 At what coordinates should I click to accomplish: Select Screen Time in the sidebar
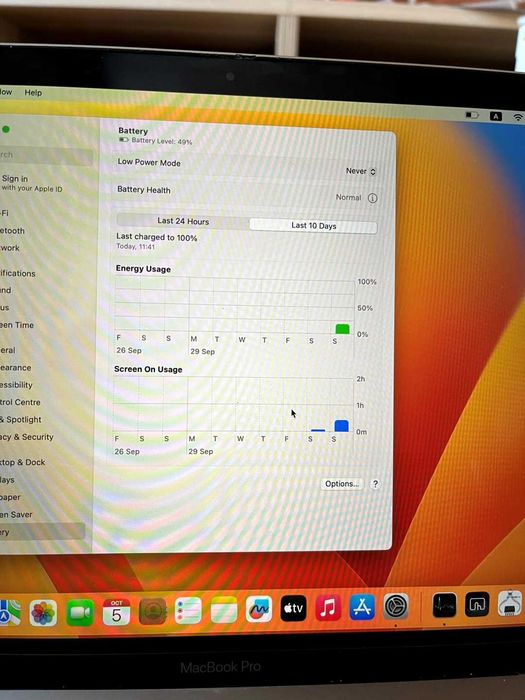pyautogui.click(x=17, y=325)
